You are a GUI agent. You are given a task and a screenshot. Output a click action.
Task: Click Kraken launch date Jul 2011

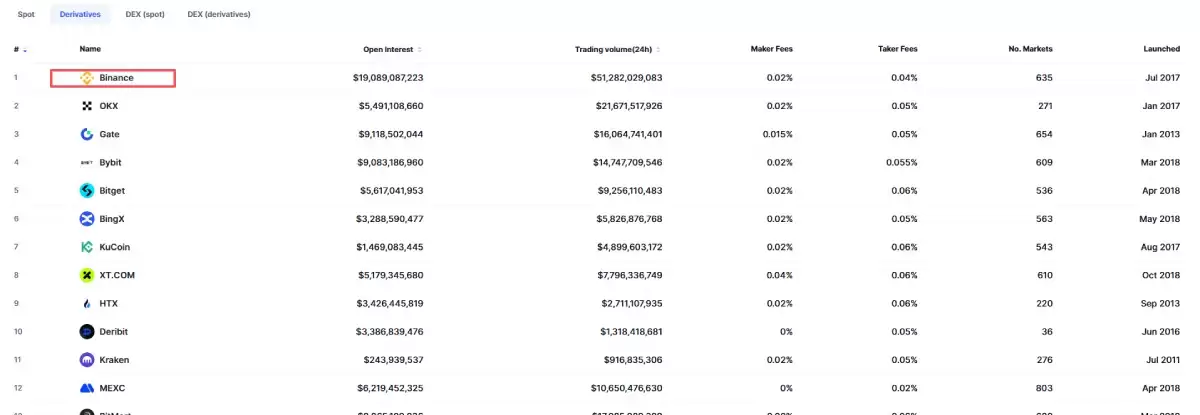[x=1163, y=360]
